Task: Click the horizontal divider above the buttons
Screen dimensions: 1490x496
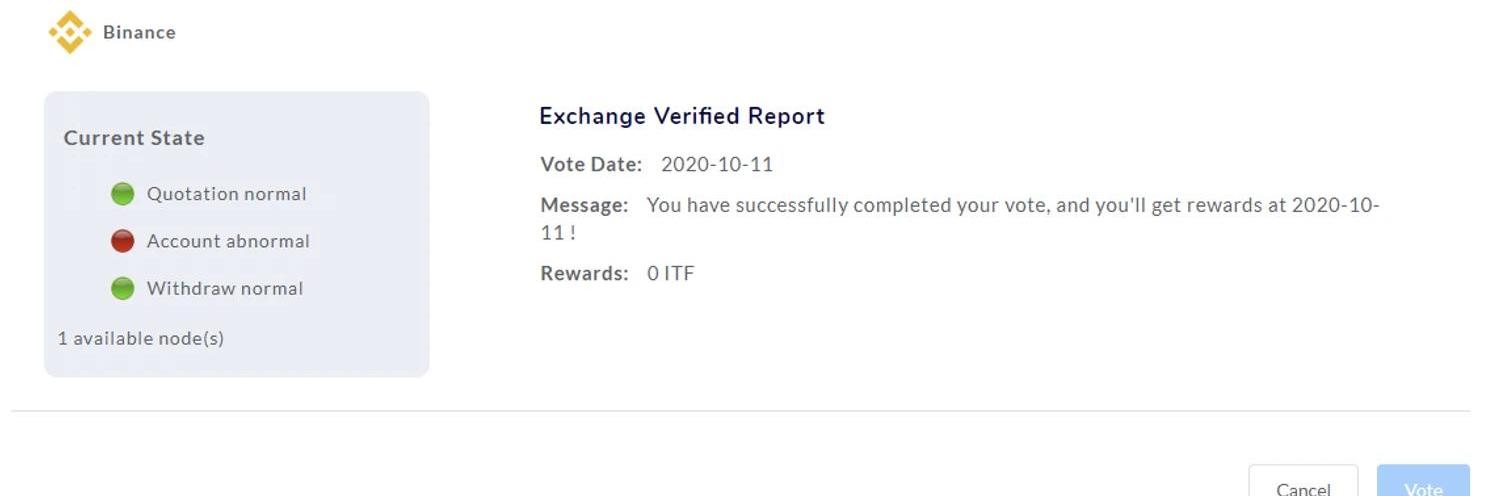Action: pos(740,411)
